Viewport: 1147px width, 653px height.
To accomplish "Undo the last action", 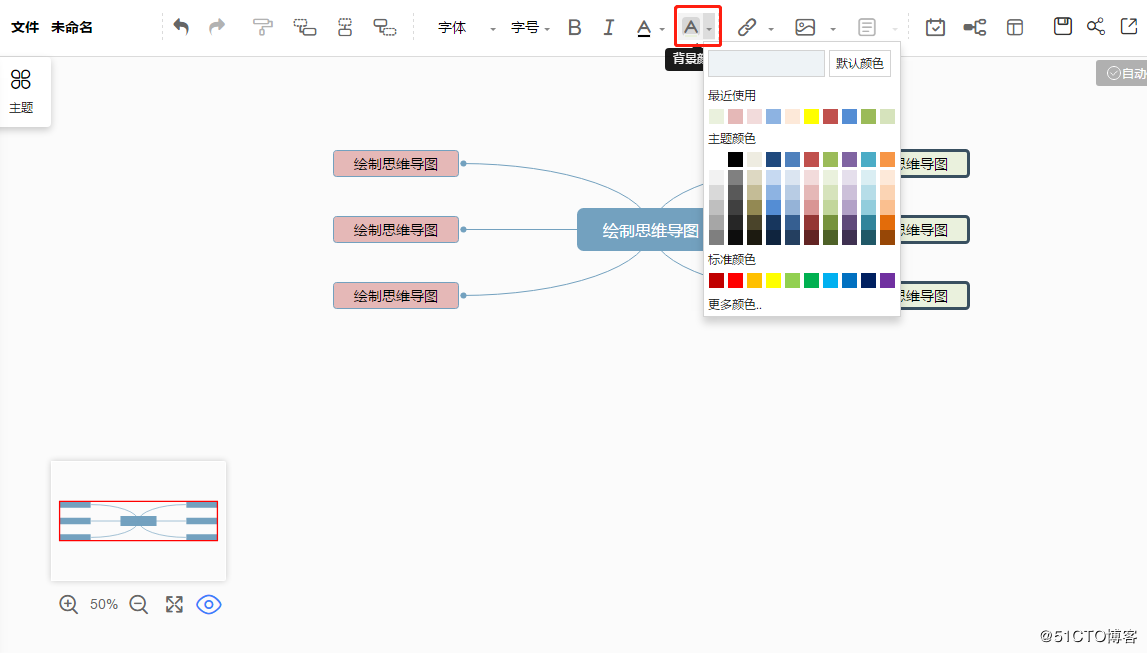I will pos(181,27).
